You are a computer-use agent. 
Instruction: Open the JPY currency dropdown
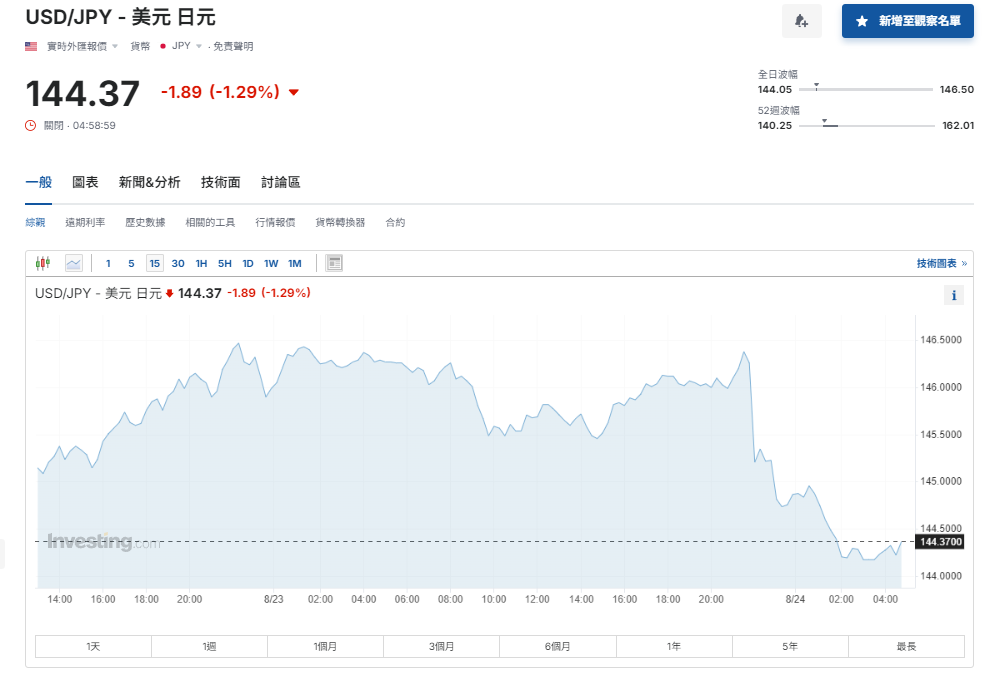coord(199,46)
